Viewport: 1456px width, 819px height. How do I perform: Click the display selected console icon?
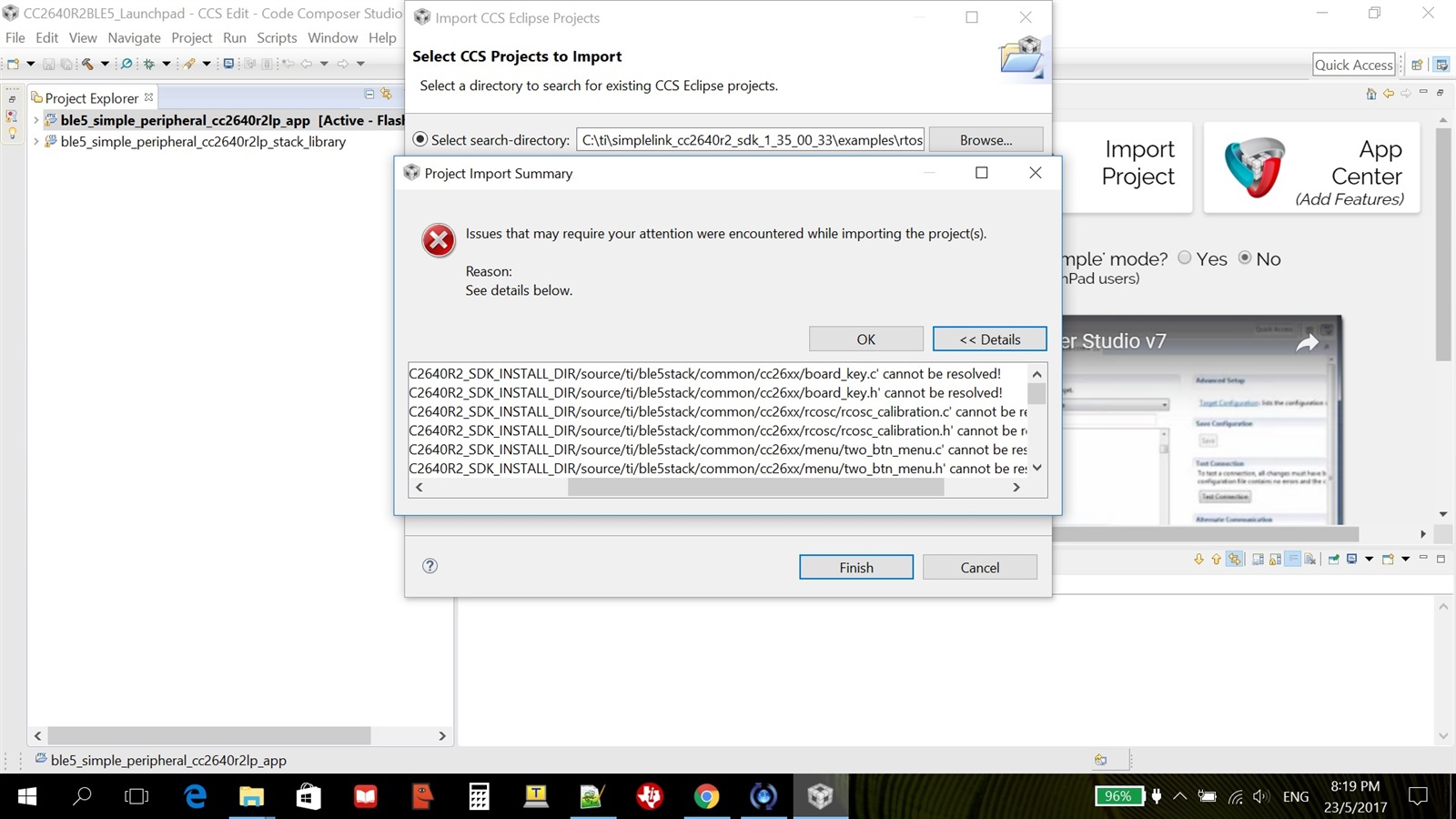(1352, 559)
